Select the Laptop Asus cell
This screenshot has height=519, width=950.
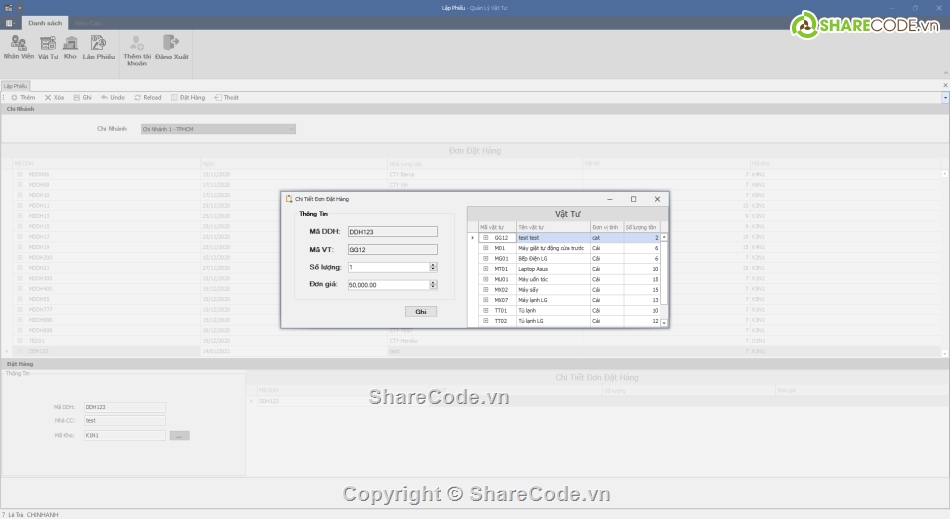pos(553,269)
